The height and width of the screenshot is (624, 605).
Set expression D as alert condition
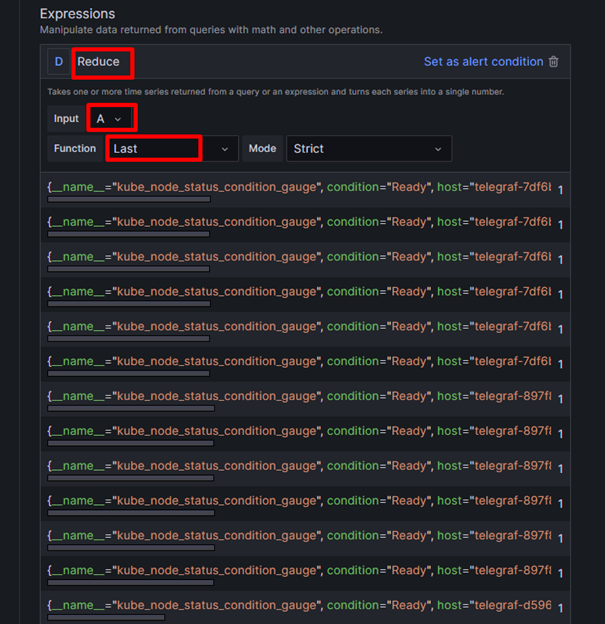pyautogui.click(x=483, y=62)
